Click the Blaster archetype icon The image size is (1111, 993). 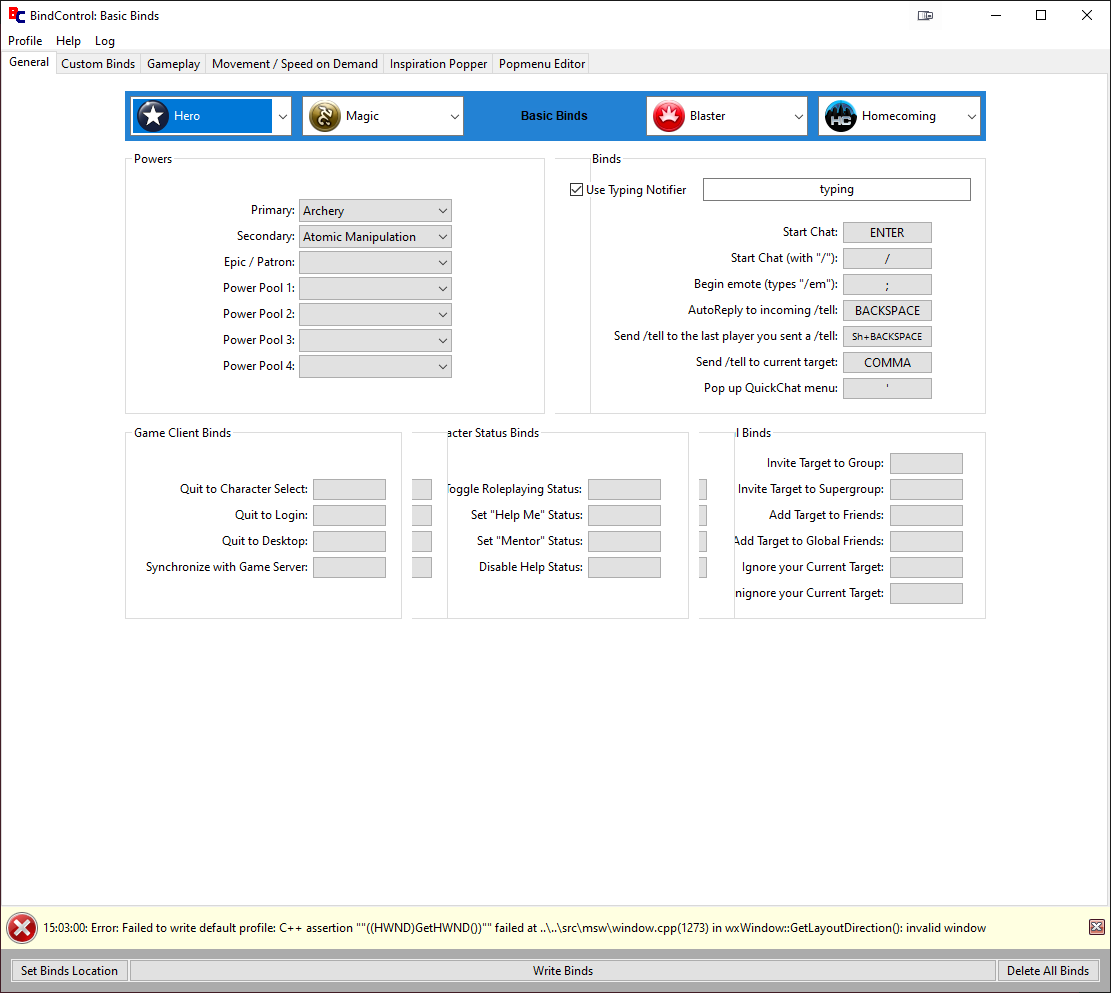(668, 116)
